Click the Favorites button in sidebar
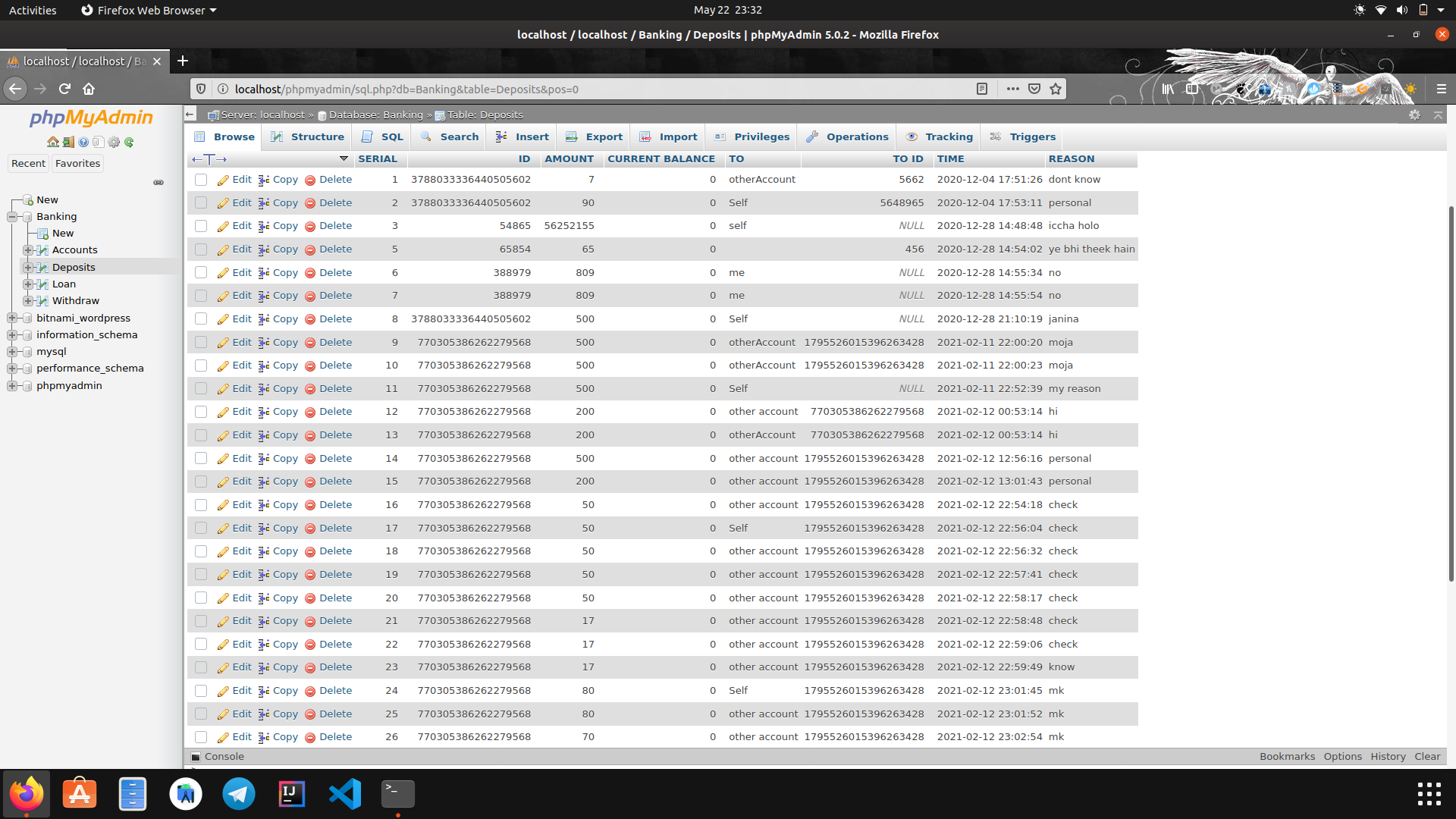The width and height of the screenshot is (1456, 819). 77,163
